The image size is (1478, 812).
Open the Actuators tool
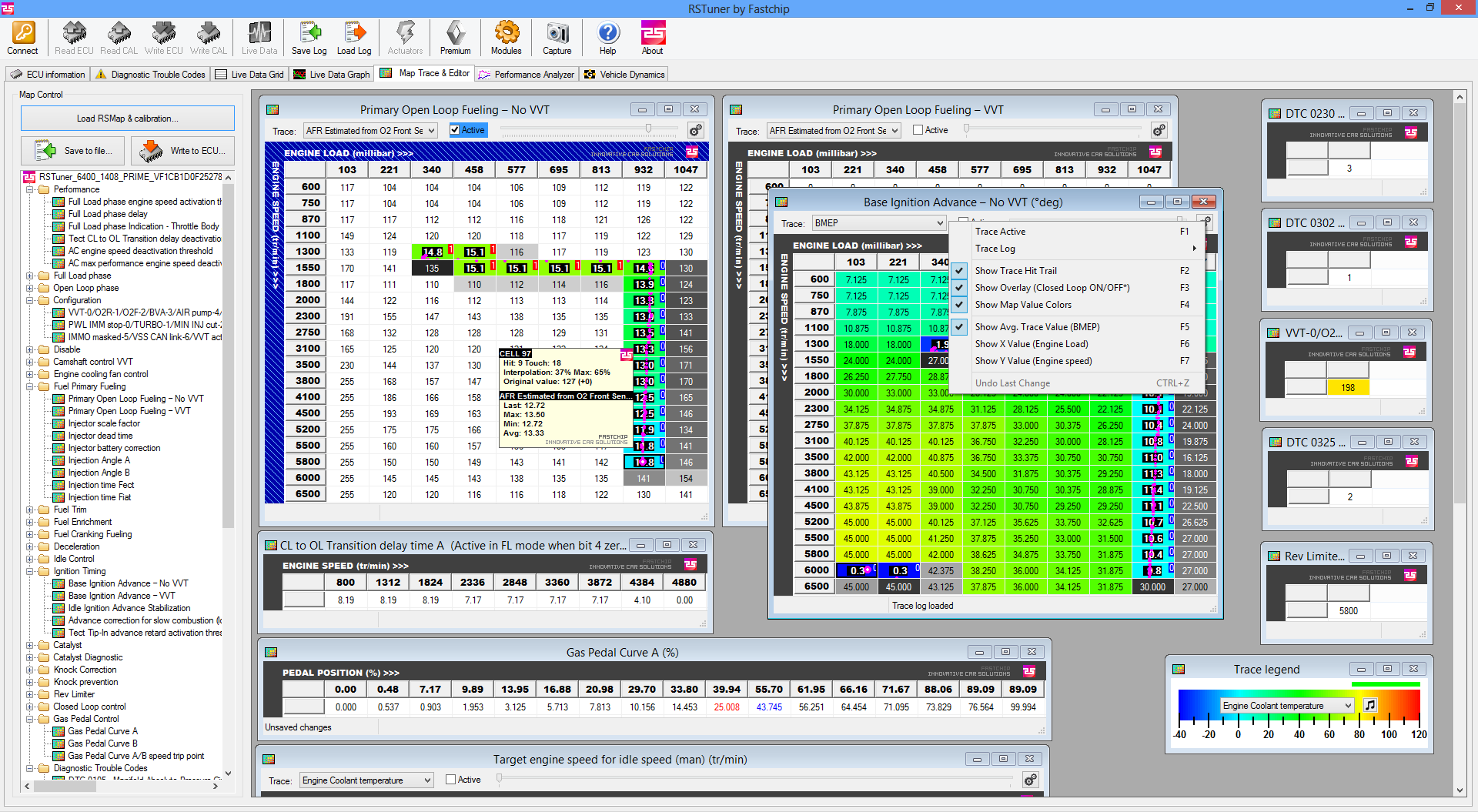[x=405, y=38]
